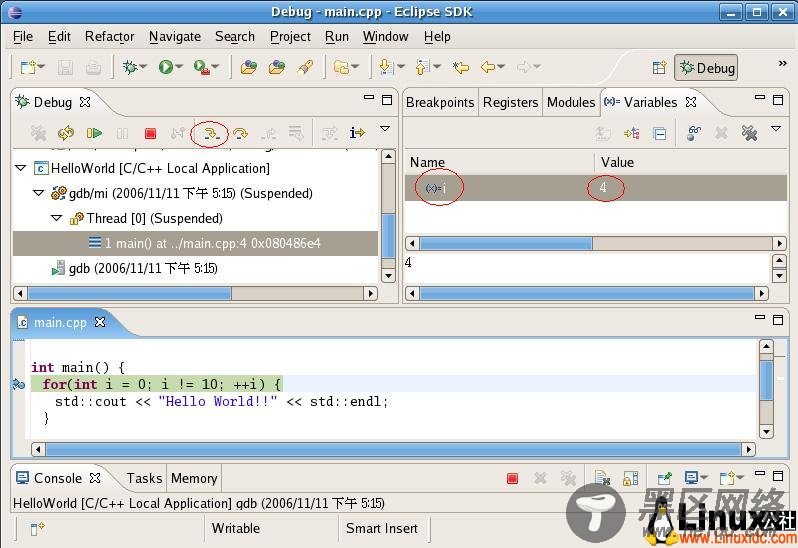
Task: Open the Display Selected Console dropdown
Action: [704, 478]
